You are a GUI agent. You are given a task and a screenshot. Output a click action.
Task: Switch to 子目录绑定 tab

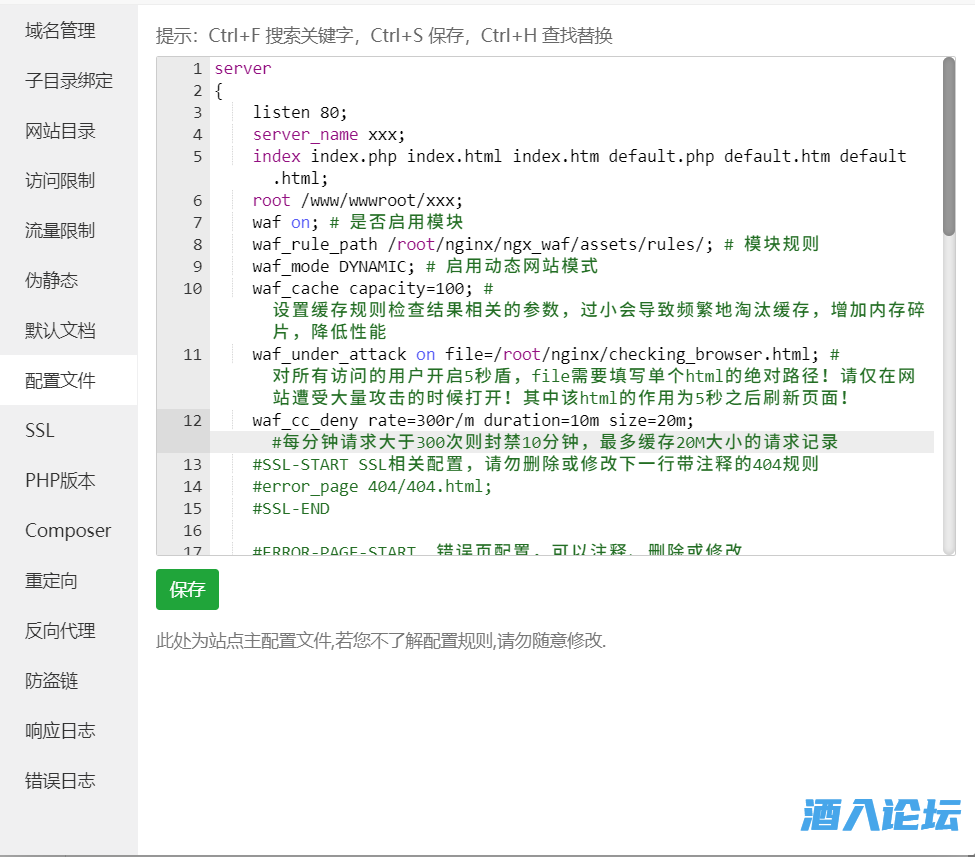68,81
